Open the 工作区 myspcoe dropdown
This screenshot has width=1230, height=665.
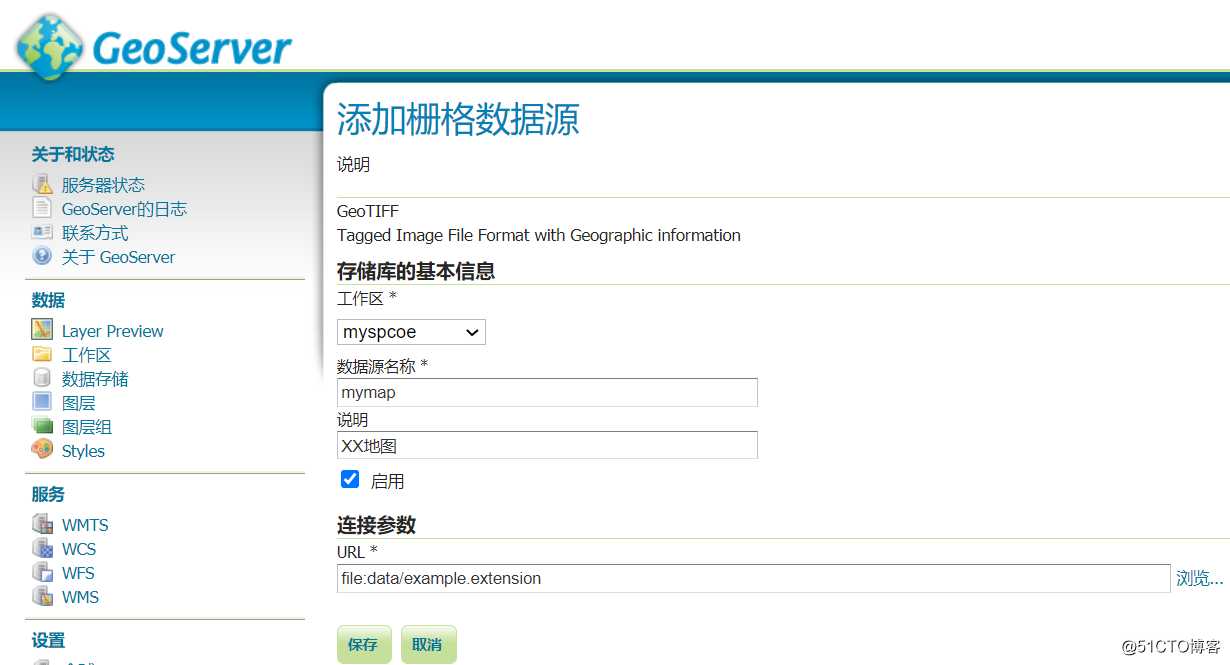point(411,332)
